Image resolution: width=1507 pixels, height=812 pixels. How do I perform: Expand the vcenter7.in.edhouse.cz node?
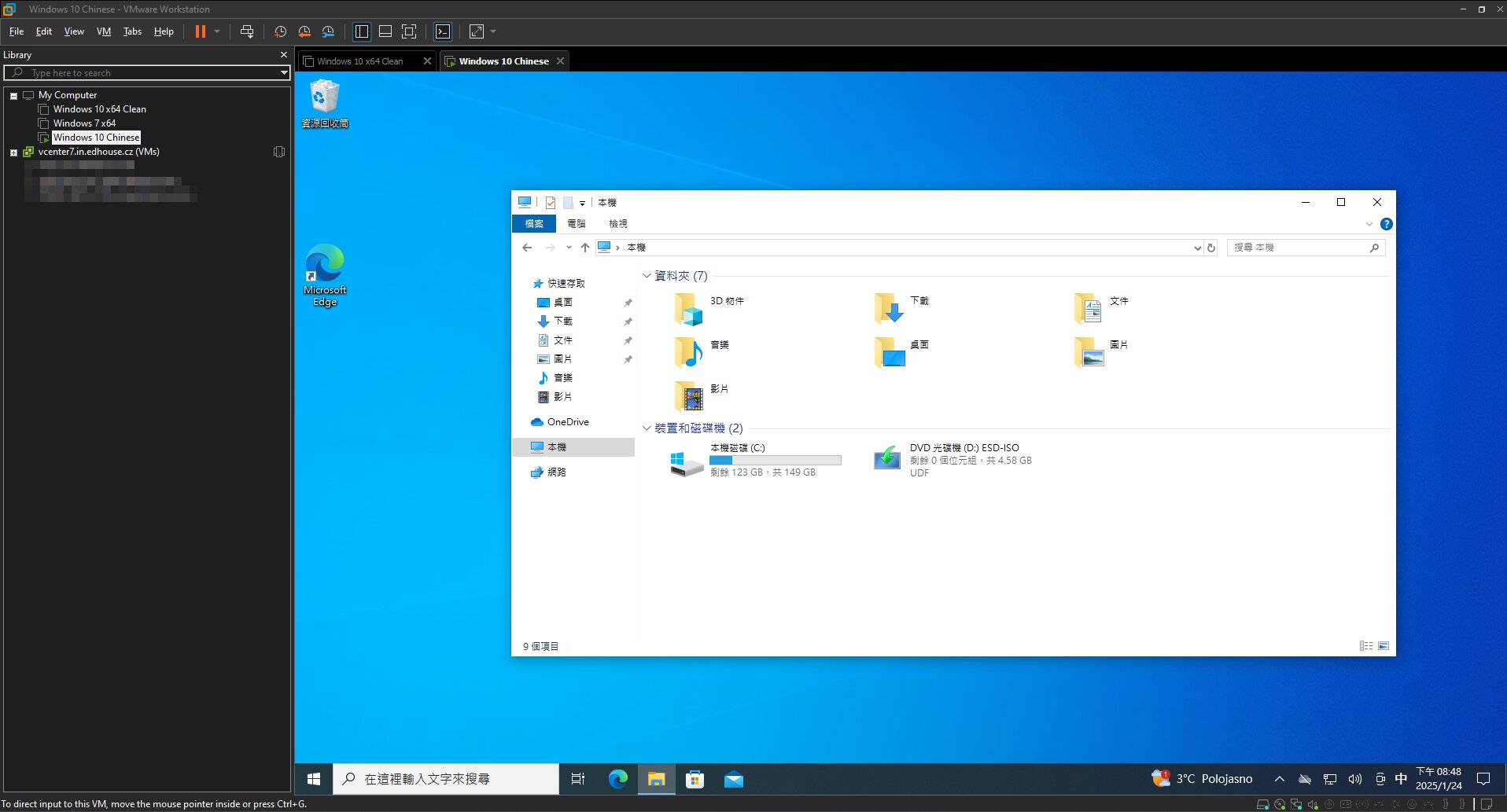click(x=13, y=152)
